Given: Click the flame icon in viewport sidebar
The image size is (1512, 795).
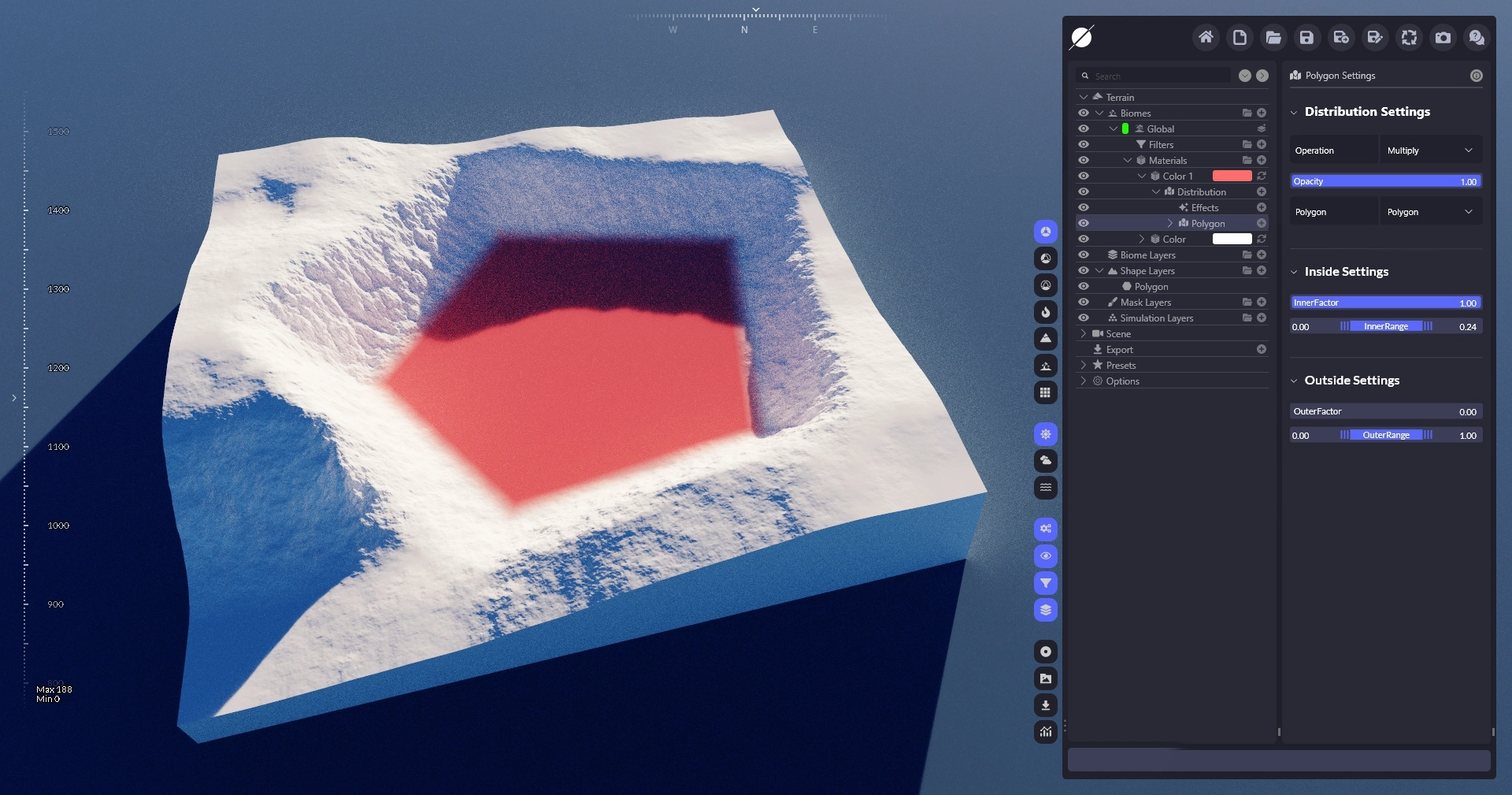Looking at the screenshot, I should point(1045,312).
